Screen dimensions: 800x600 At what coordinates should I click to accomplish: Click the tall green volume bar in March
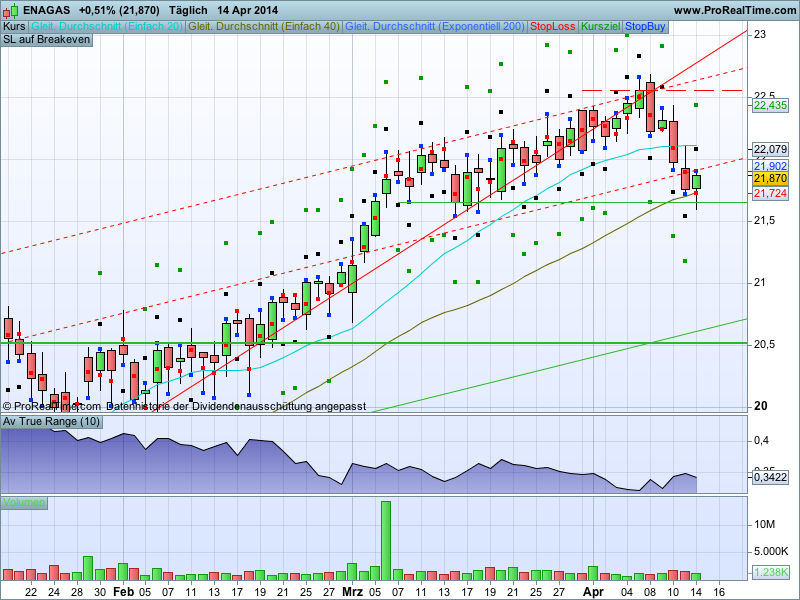(386, 541)
